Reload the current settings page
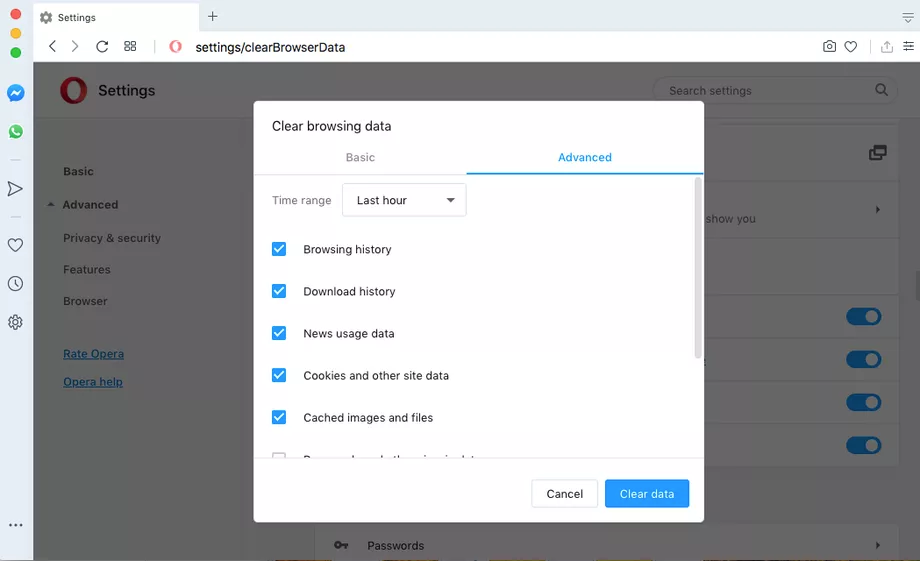This screenshot has width=920, height=561. click(102, 46)
